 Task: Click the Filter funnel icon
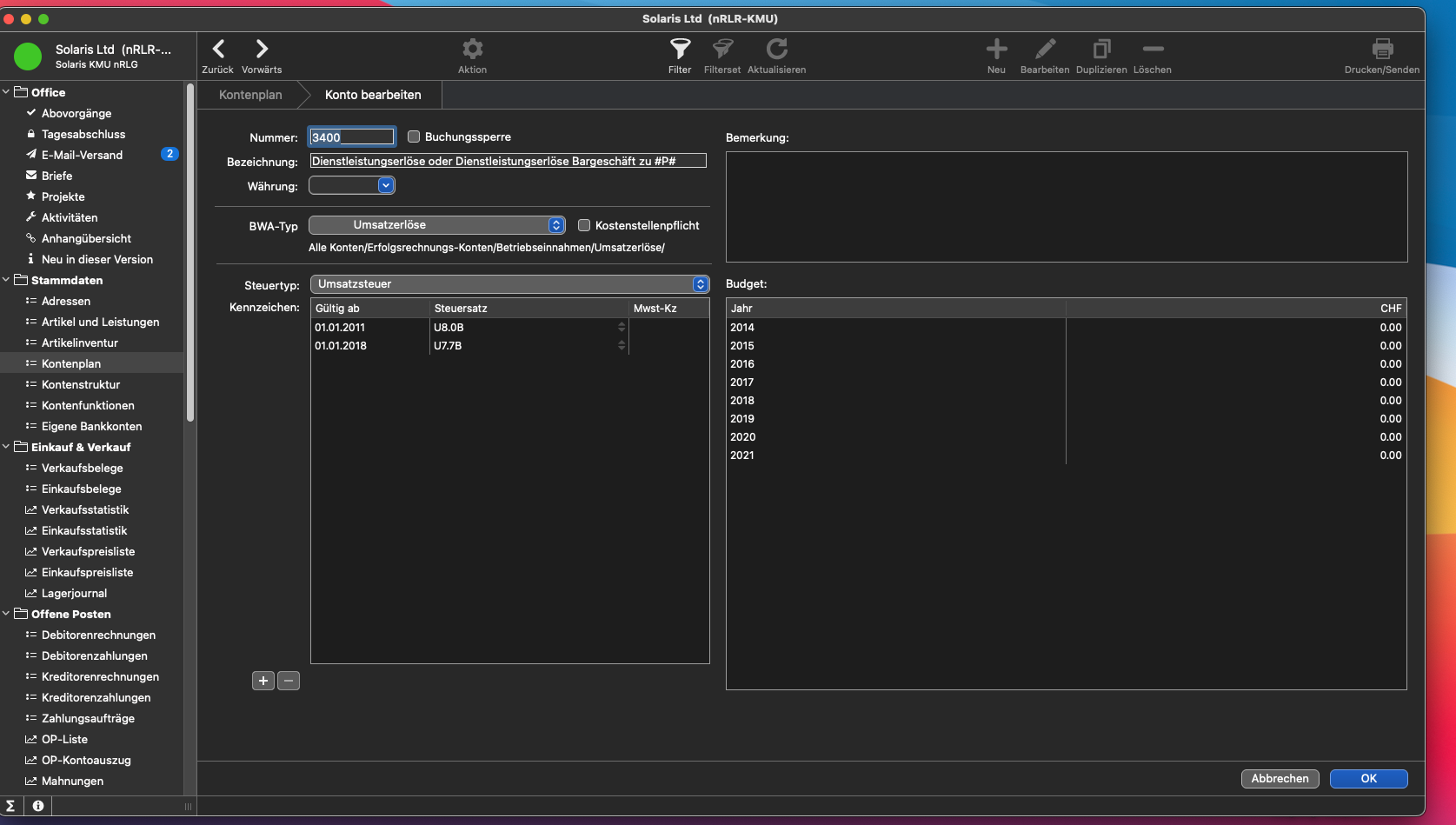pyautogui.click(x=680, y=50)
